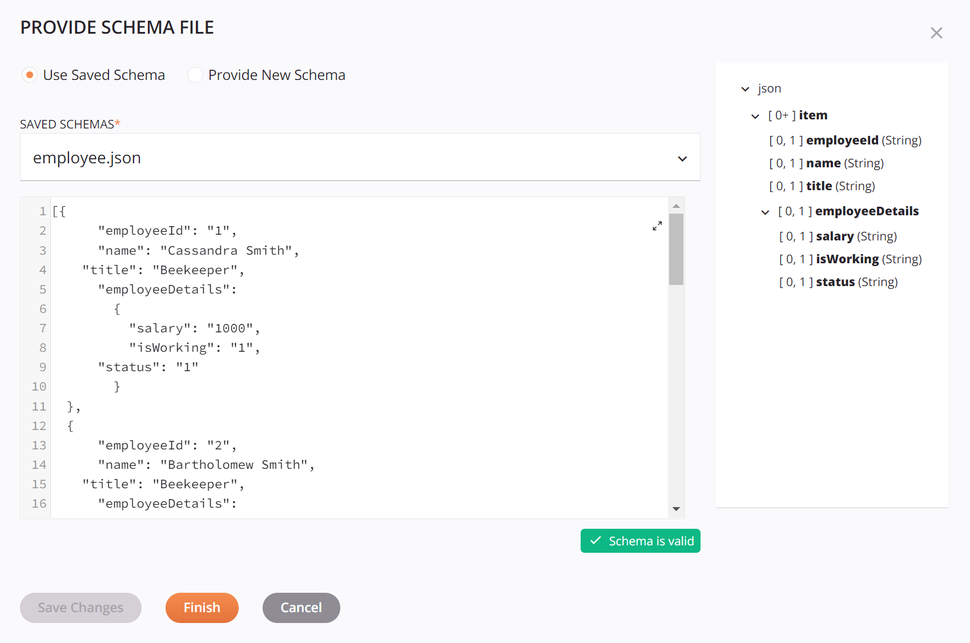Click code line "isWorking": "1"
The image size is (970, 643).
pos(195,348)
